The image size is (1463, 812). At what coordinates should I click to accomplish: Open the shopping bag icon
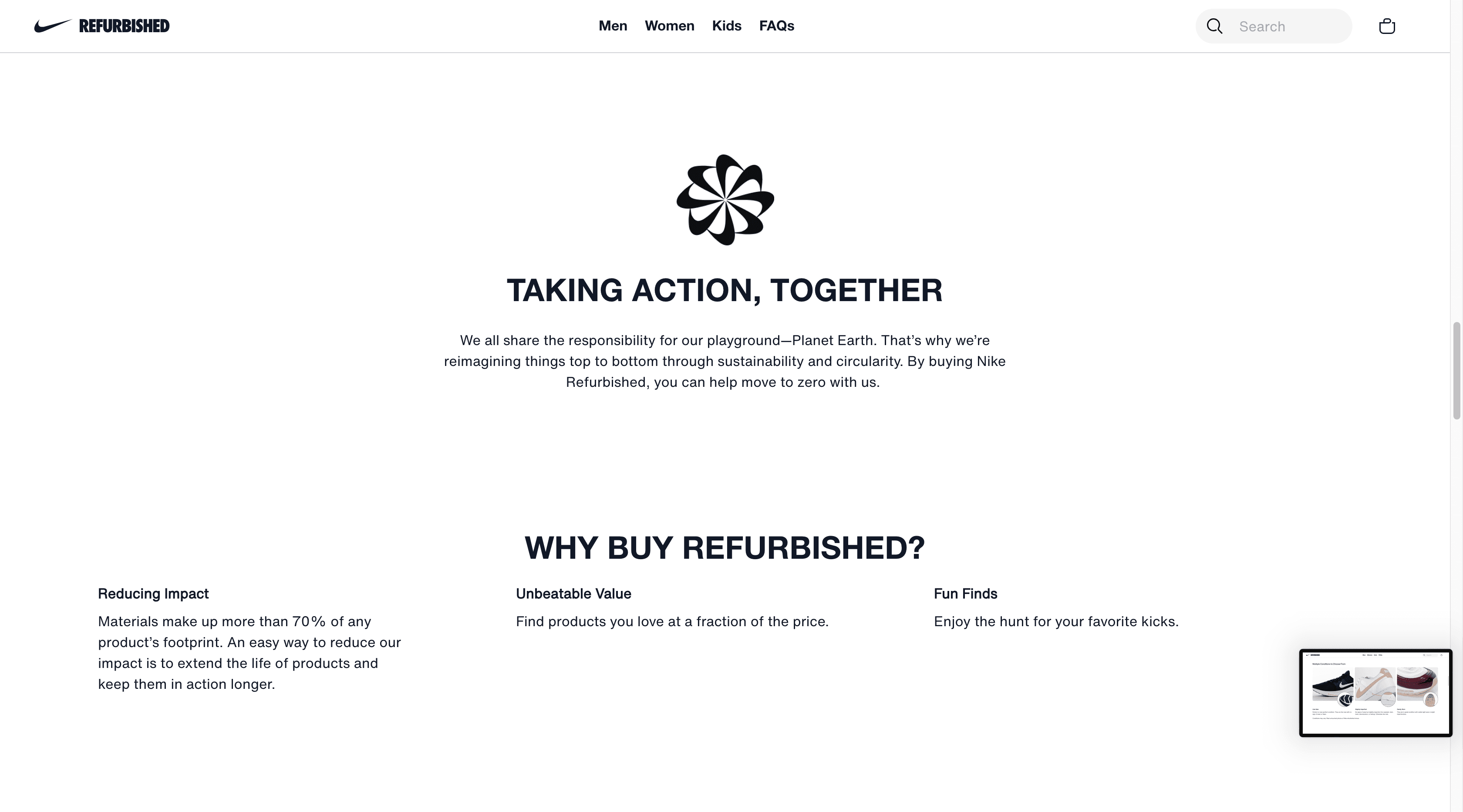pos(1386,26)
